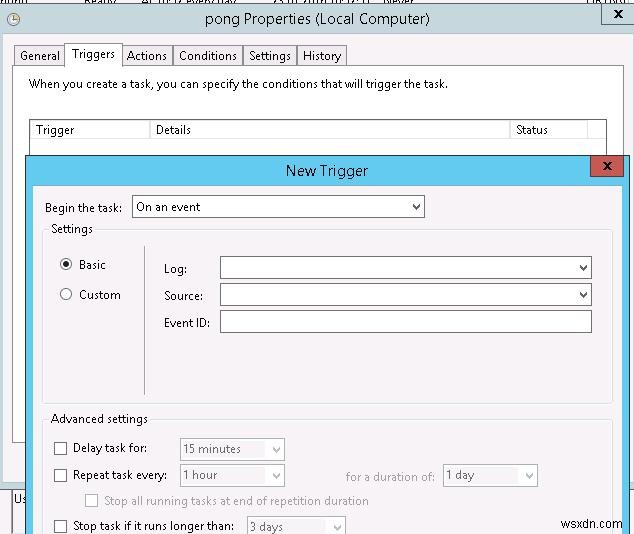Click into the Event ID field
The image size is (634, 534).
point(406,322)
